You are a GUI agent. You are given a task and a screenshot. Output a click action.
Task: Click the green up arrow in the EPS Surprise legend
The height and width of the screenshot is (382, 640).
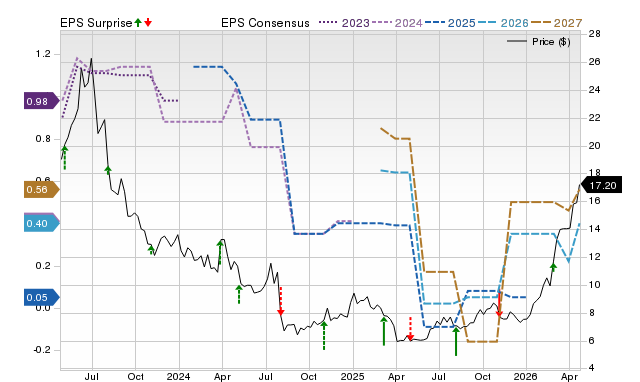pos(138,23)
